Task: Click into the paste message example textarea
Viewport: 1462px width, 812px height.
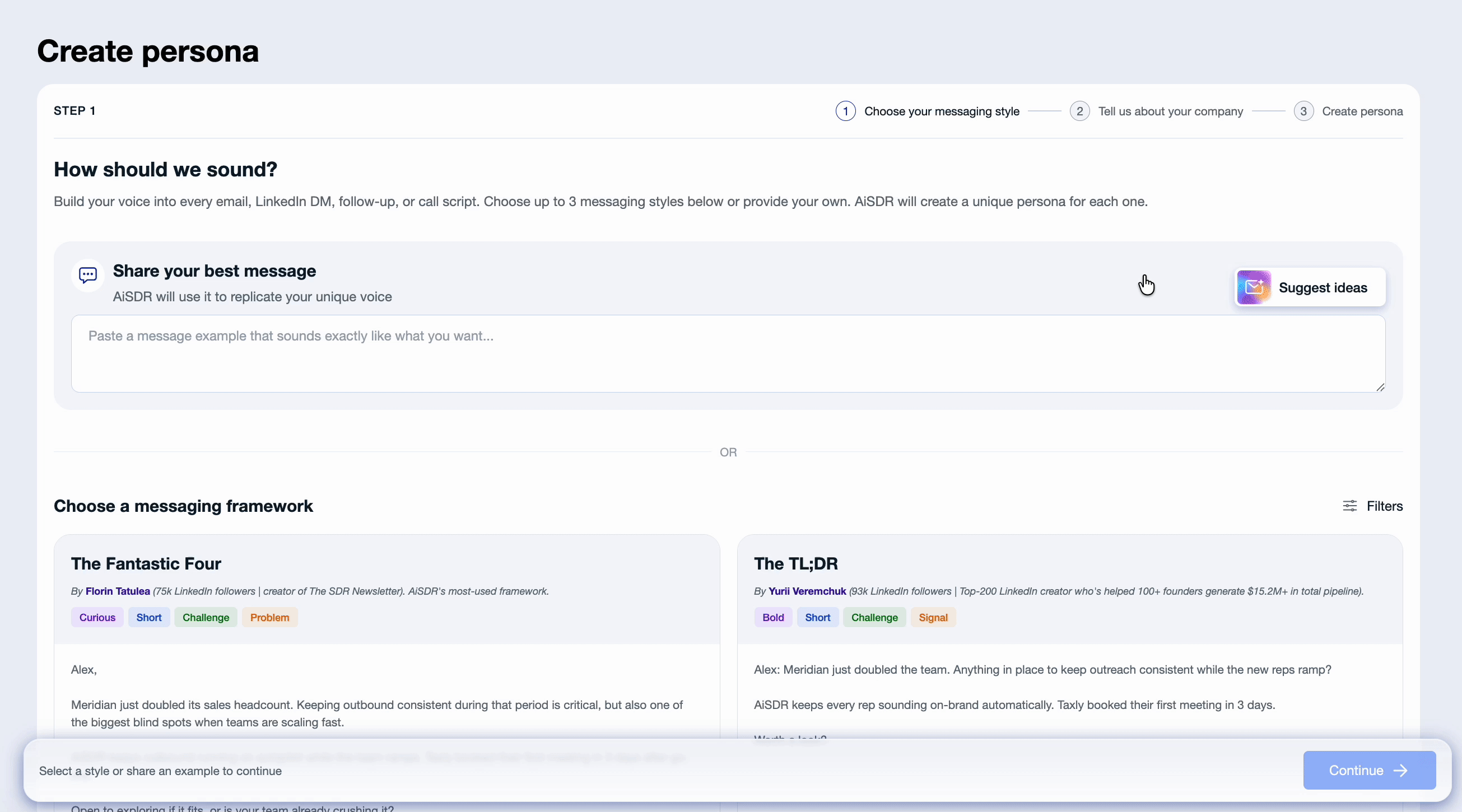Action: (728, 353)
